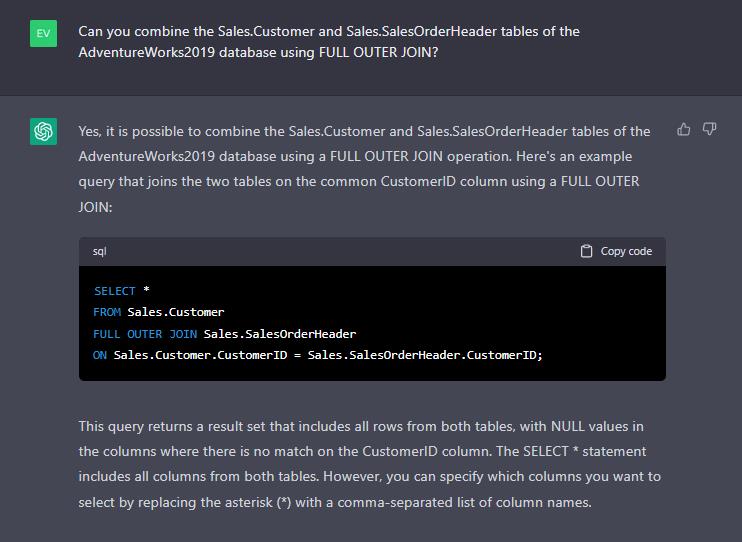The height and width of the screenshot is (542, 742).
Task: Click the sql language label
Action: pyautogui.click(x=99, y=251)
